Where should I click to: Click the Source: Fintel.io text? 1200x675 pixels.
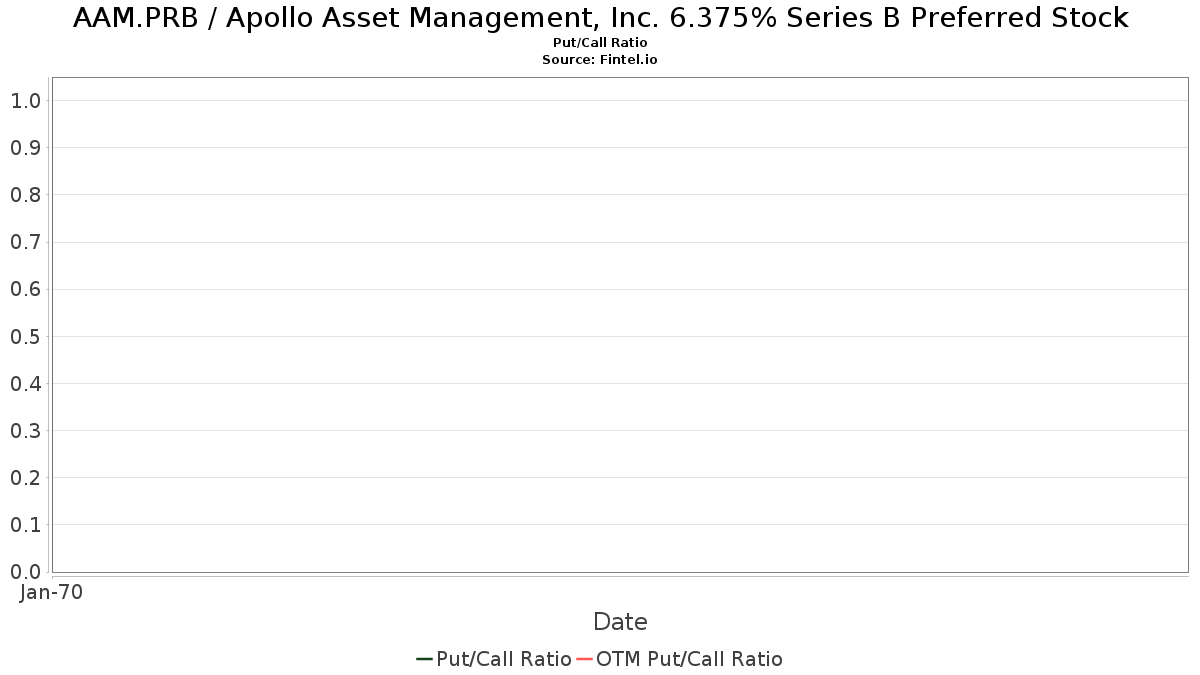click(x=600, y=60)
